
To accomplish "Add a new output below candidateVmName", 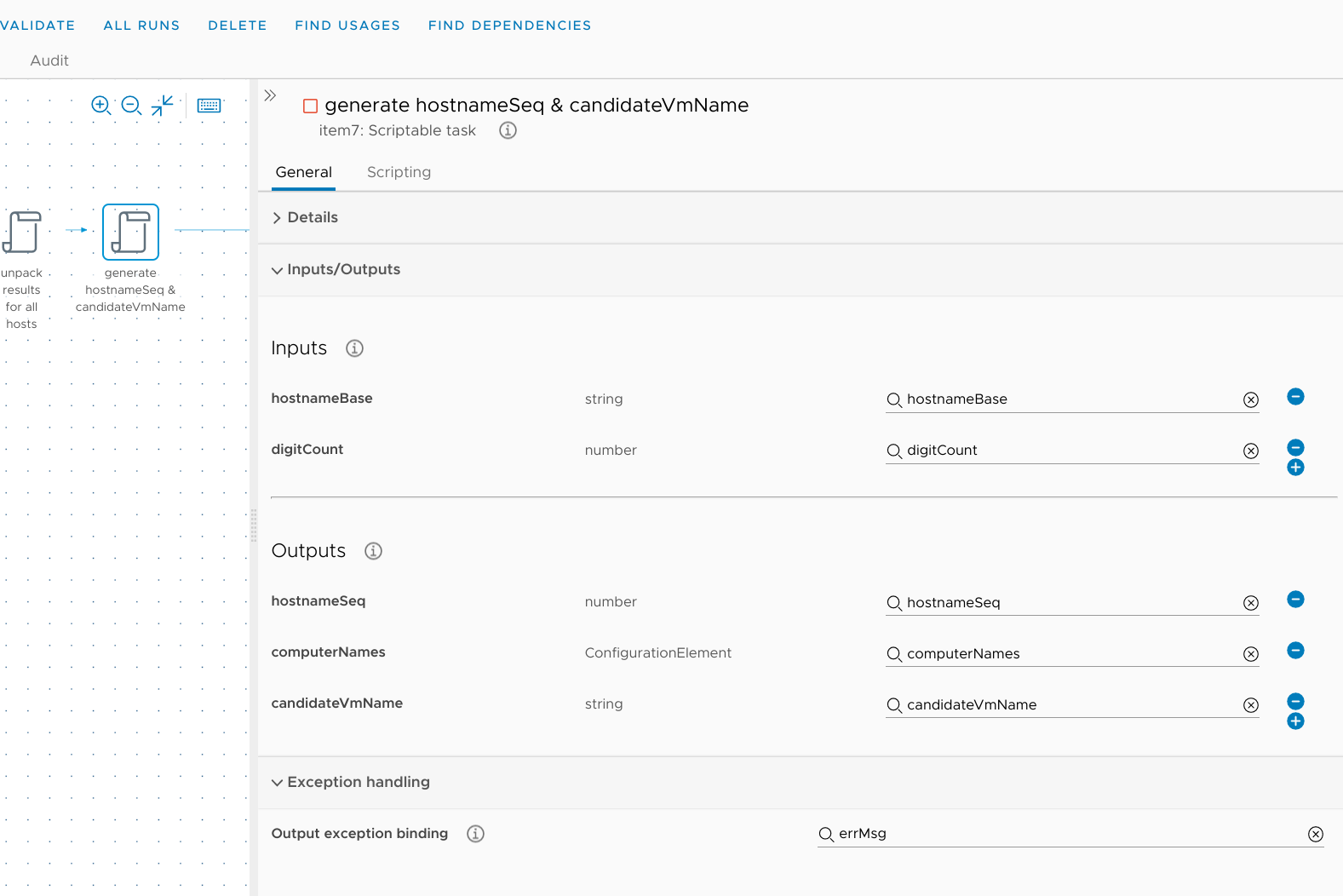I will (1295, 721).
